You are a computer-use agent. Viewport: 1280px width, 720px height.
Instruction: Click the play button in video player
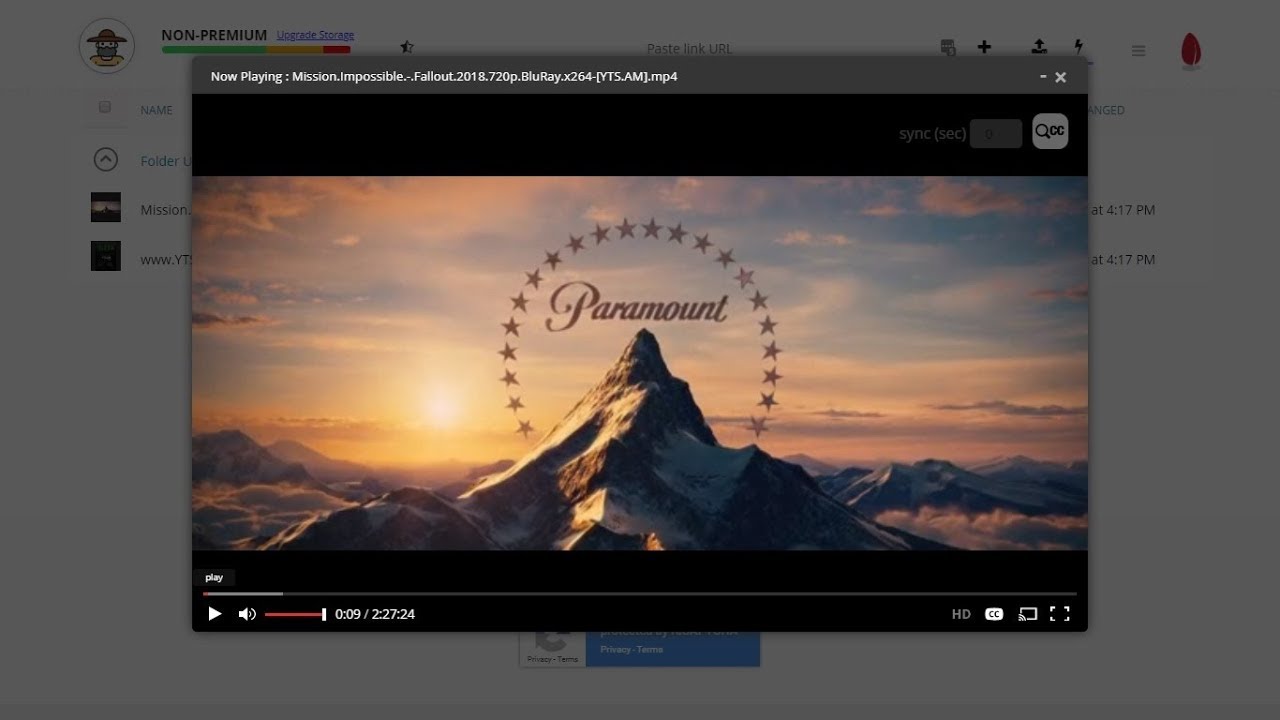(x=214, y=614)
